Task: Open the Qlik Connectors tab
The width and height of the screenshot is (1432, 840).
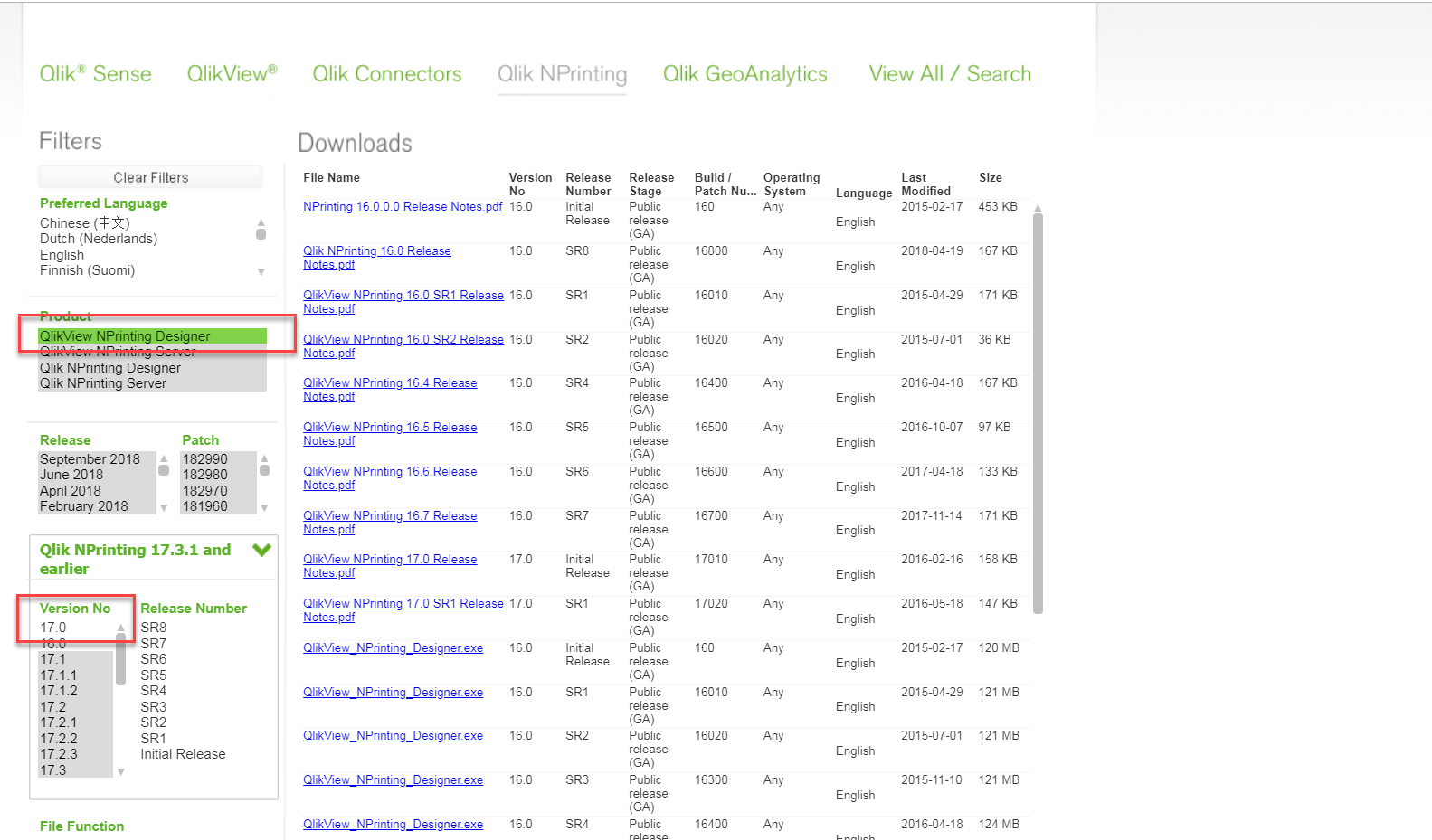Action: point(387,74)
